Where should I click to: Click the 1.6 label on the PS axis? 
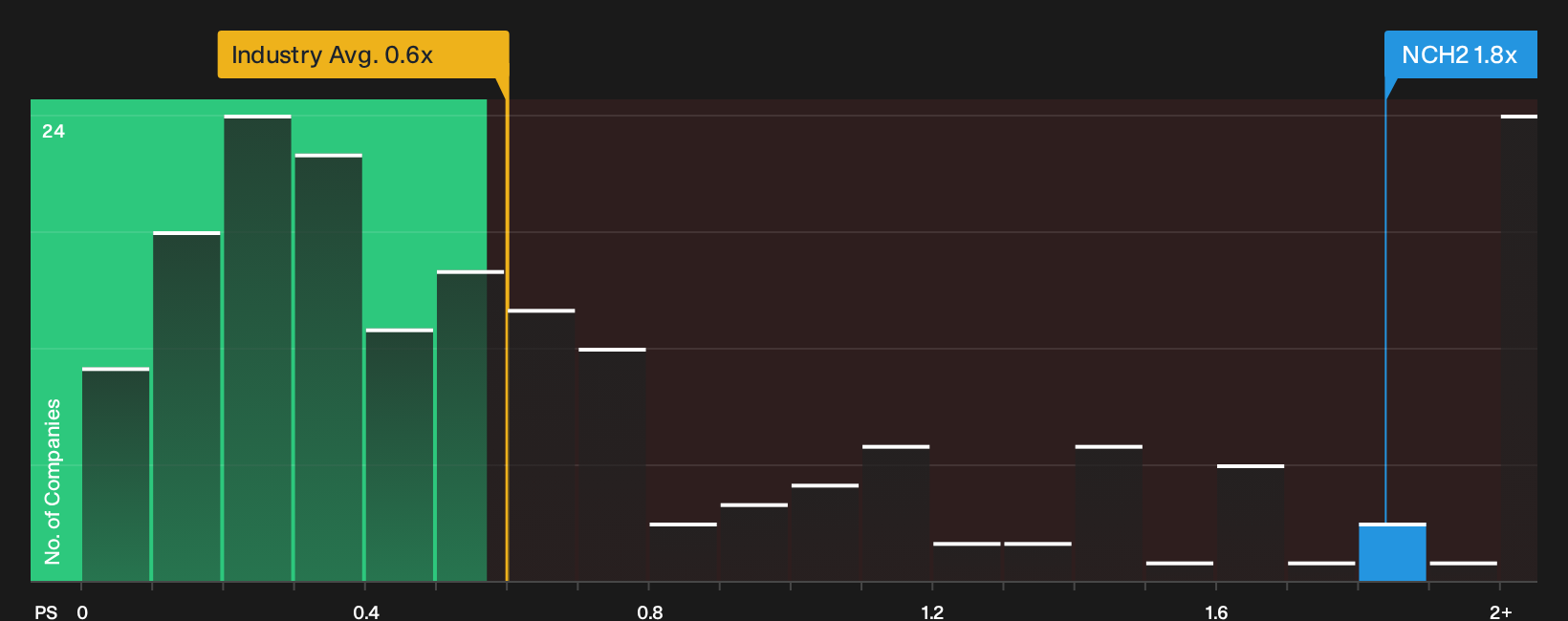tap(1216, 611)
